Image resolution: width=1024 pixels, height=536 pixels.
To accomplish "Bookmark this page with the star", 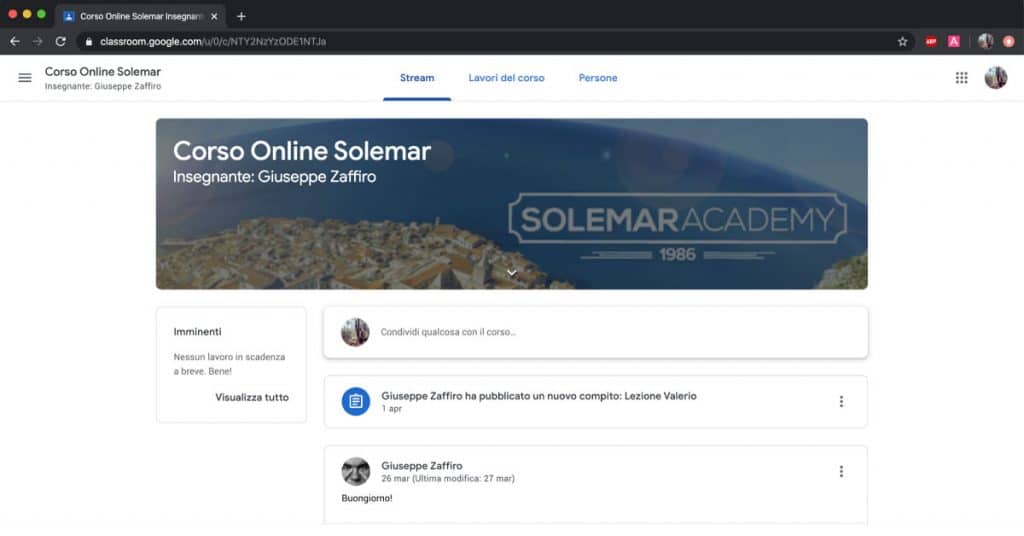I will (x=903, y=41).
